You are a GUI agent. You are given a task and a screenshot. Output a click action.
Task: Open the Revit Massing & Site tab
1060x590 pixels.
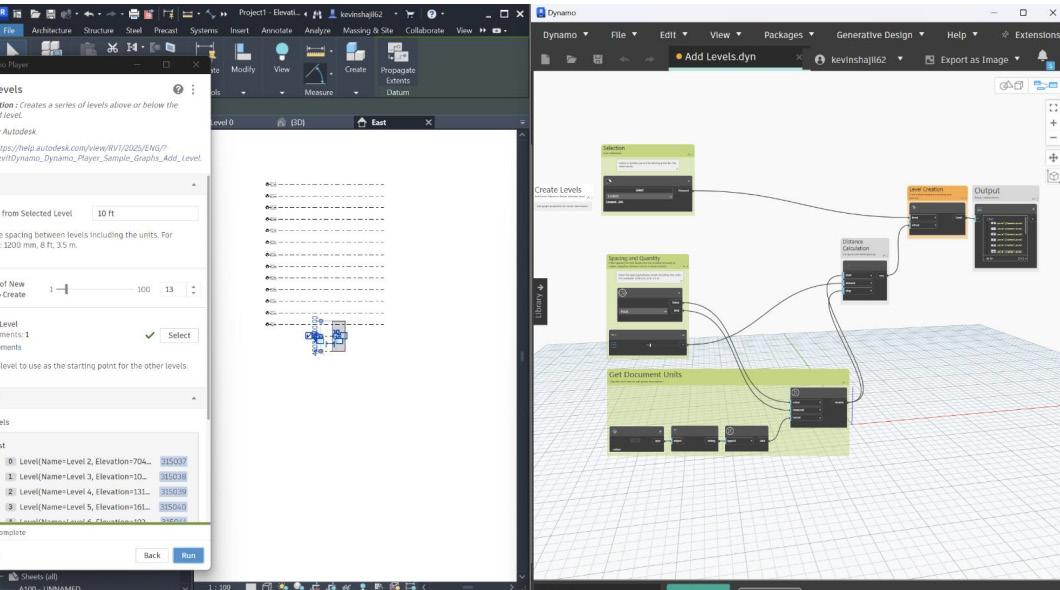368,30
